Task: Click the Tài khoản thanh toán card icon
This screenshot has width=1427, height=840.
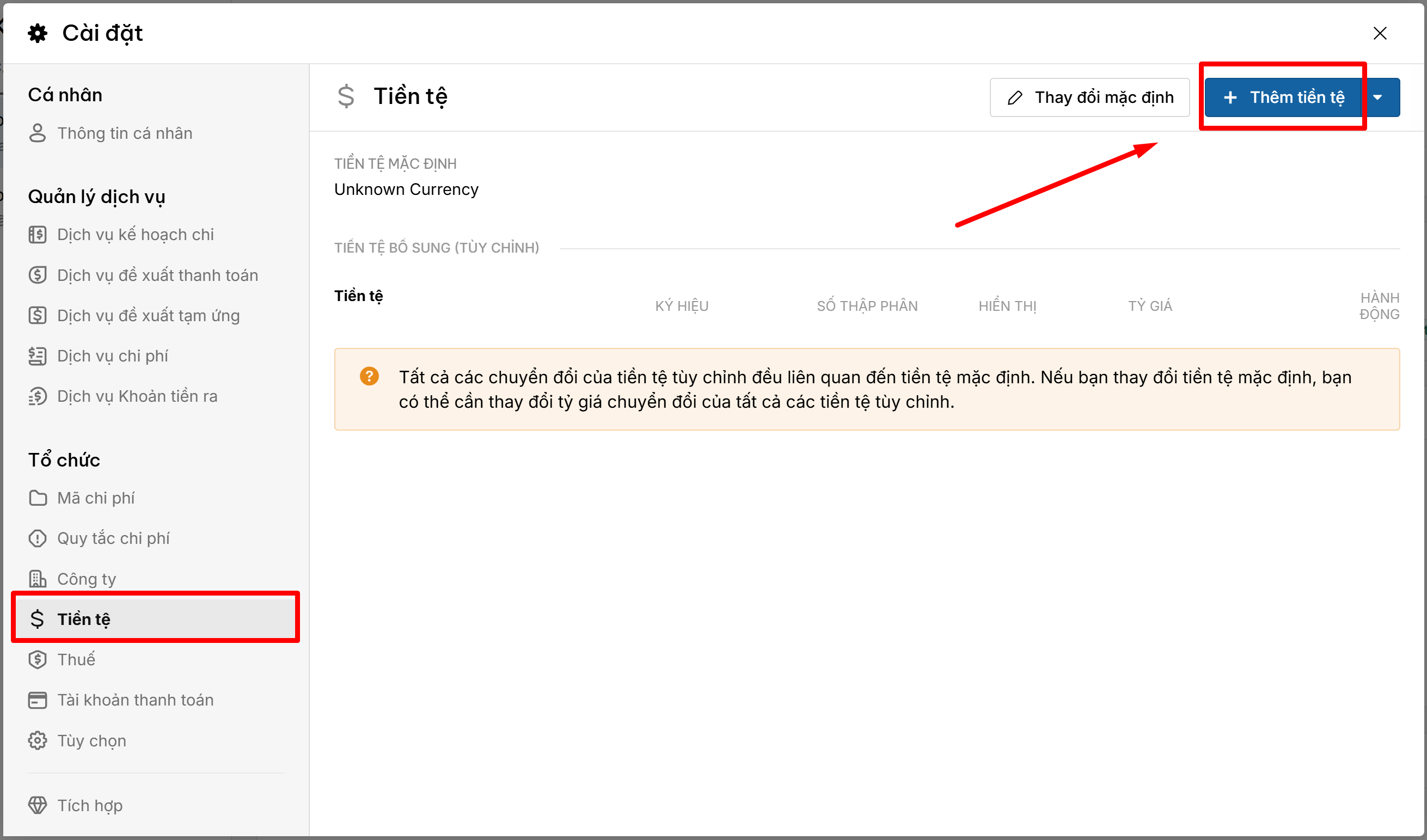Action: [38, 700]
